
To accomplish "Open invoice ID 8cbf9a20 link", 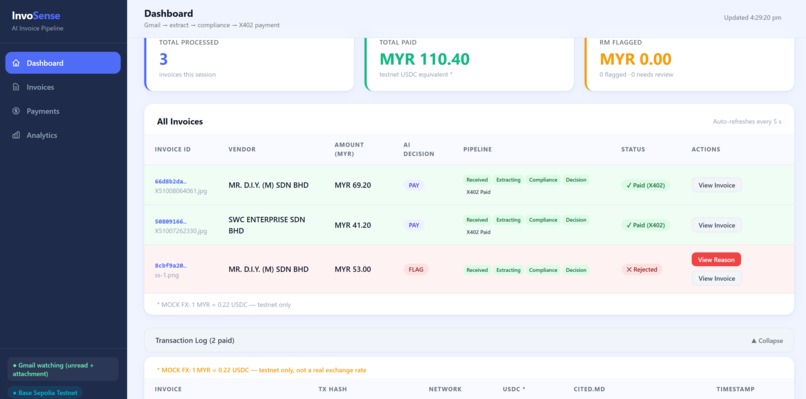I will pyautogui.click(x=171, y=266).
